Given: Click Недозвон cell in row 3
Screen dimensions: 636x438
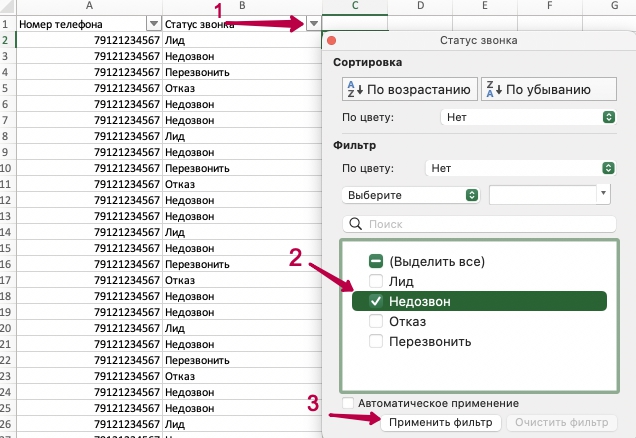Looking at the screenshot, I should pyautogui.click(x=242, y=56).
